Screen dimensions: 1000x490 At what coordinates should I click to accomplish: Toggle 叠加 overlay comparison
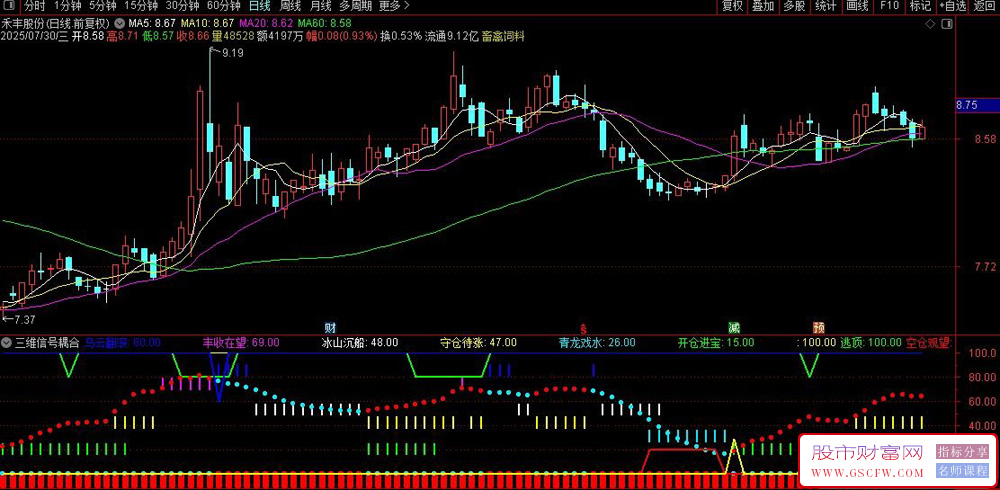coord(763,6)
